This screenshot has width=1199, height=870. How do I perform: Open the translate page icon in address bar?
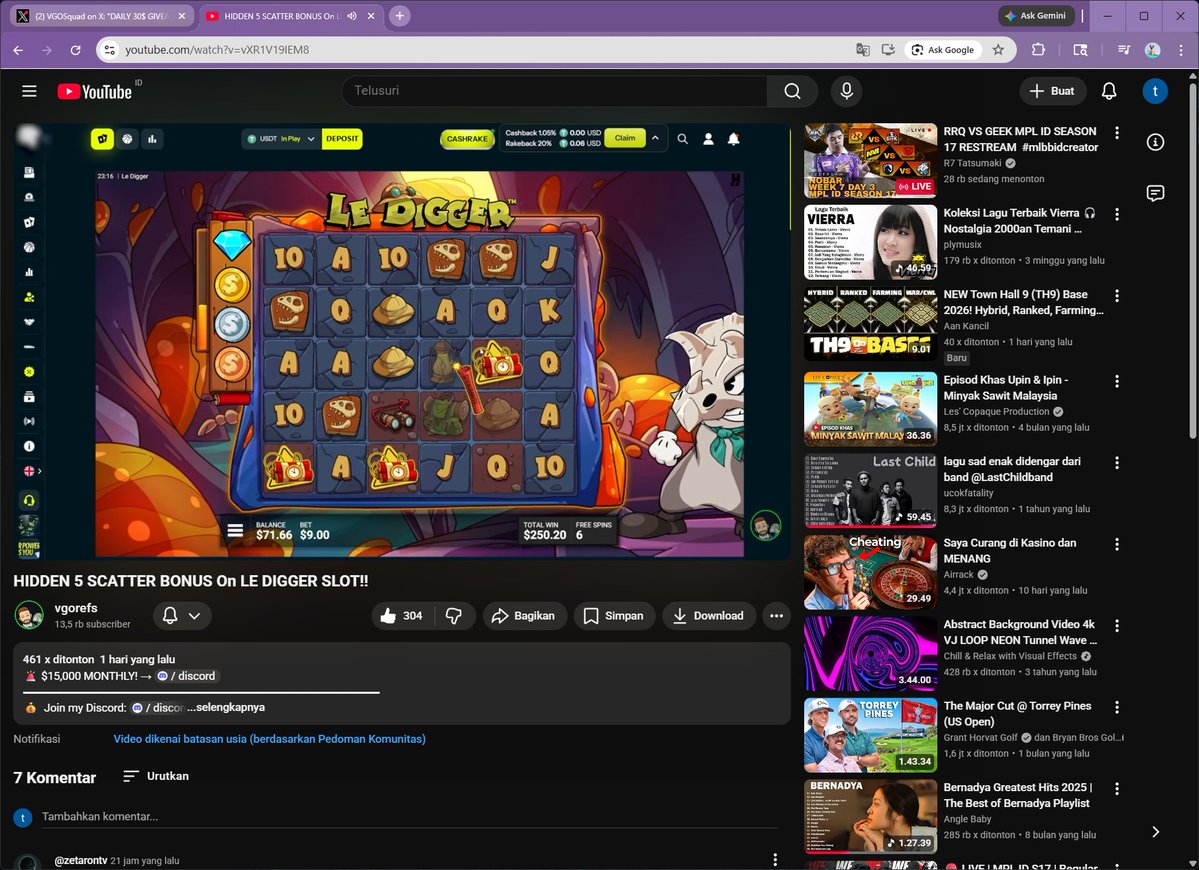pos(863,50)
